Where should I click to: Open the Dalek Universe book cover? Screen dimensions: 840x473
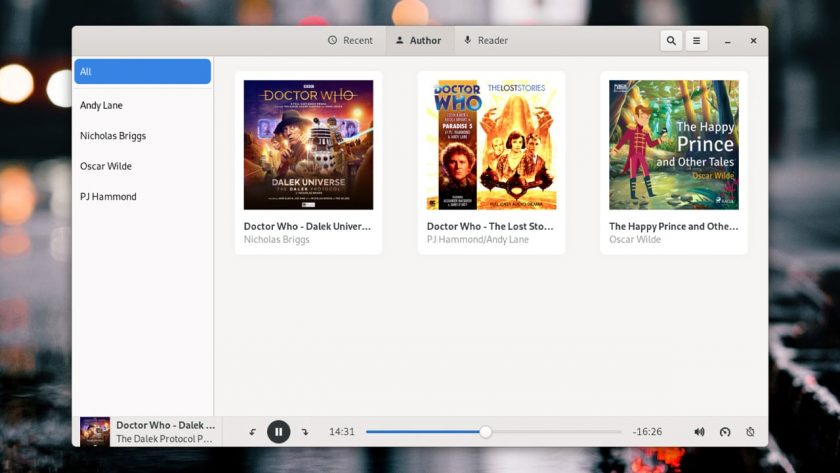pyautogui.click(x=309, y=145)
